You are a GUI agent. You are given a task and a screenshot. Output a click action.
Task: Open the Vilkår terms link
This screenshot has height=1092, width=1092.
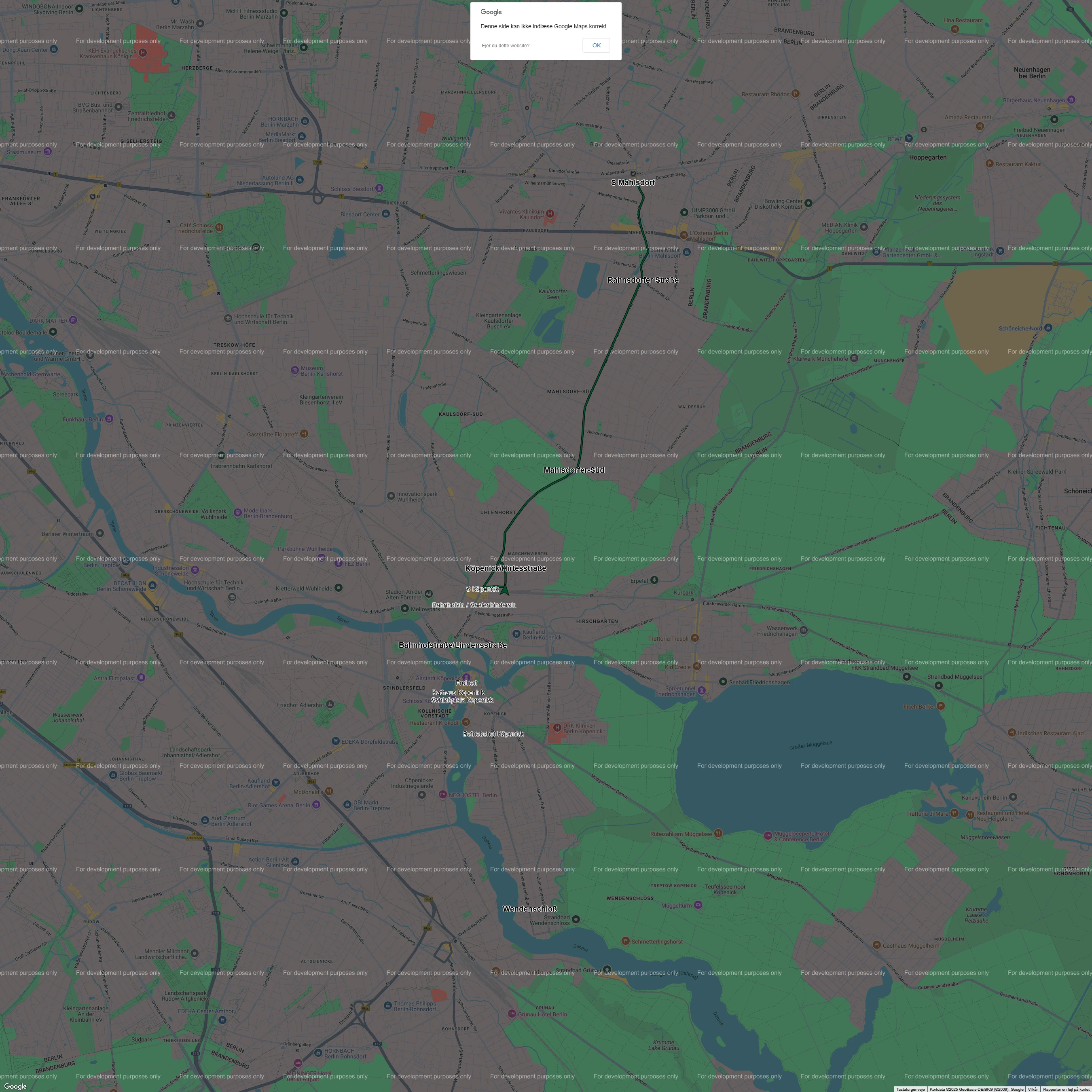tap(1033, 1089)
